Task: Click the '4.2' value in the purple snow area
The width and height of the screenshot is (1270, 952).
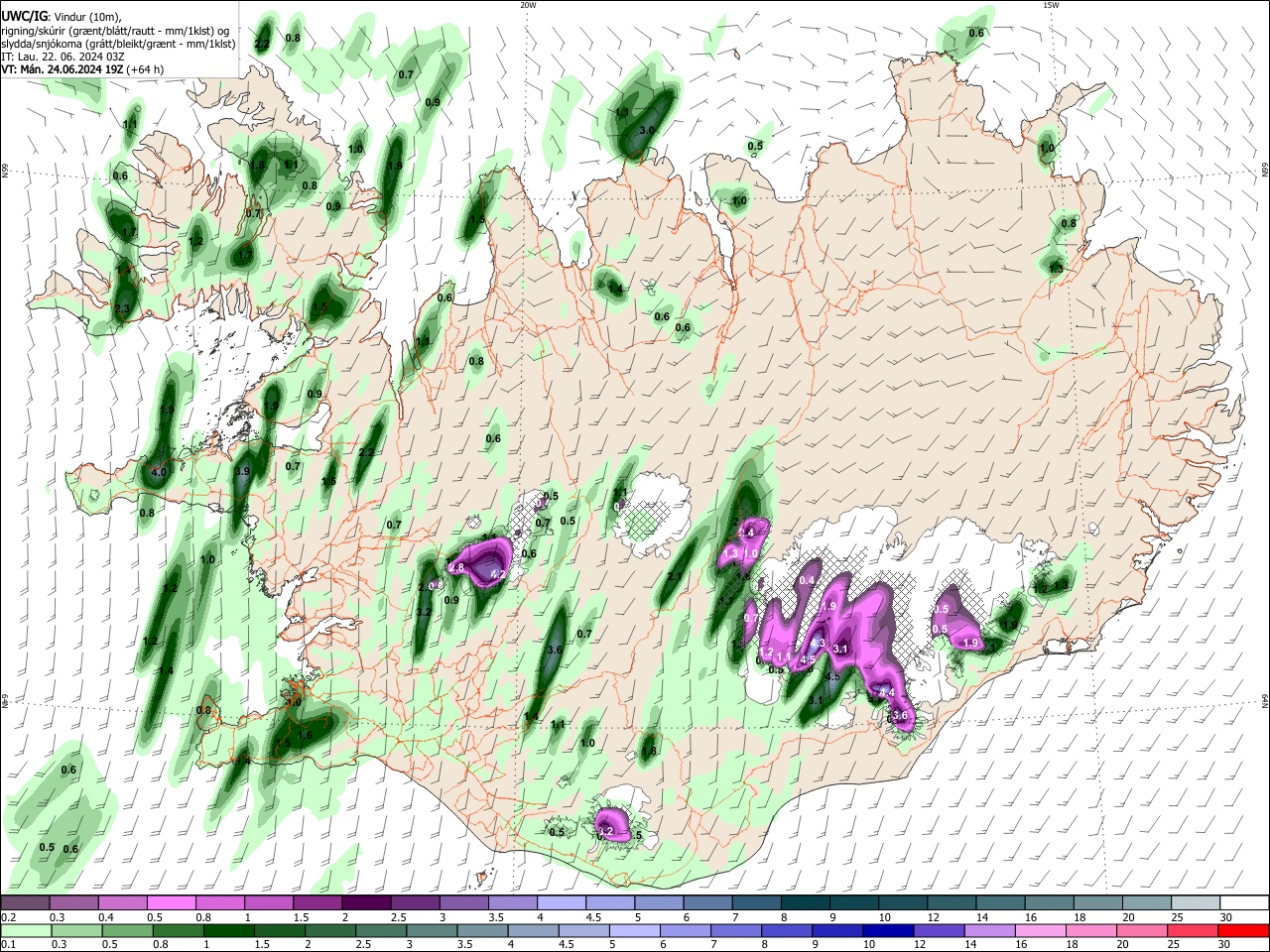Action: click(499, 574)
